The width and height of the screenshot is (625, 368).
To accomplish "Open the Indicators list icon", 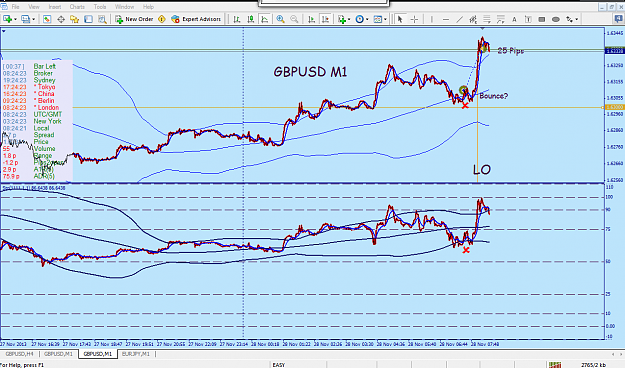I will tap(342, 19).
